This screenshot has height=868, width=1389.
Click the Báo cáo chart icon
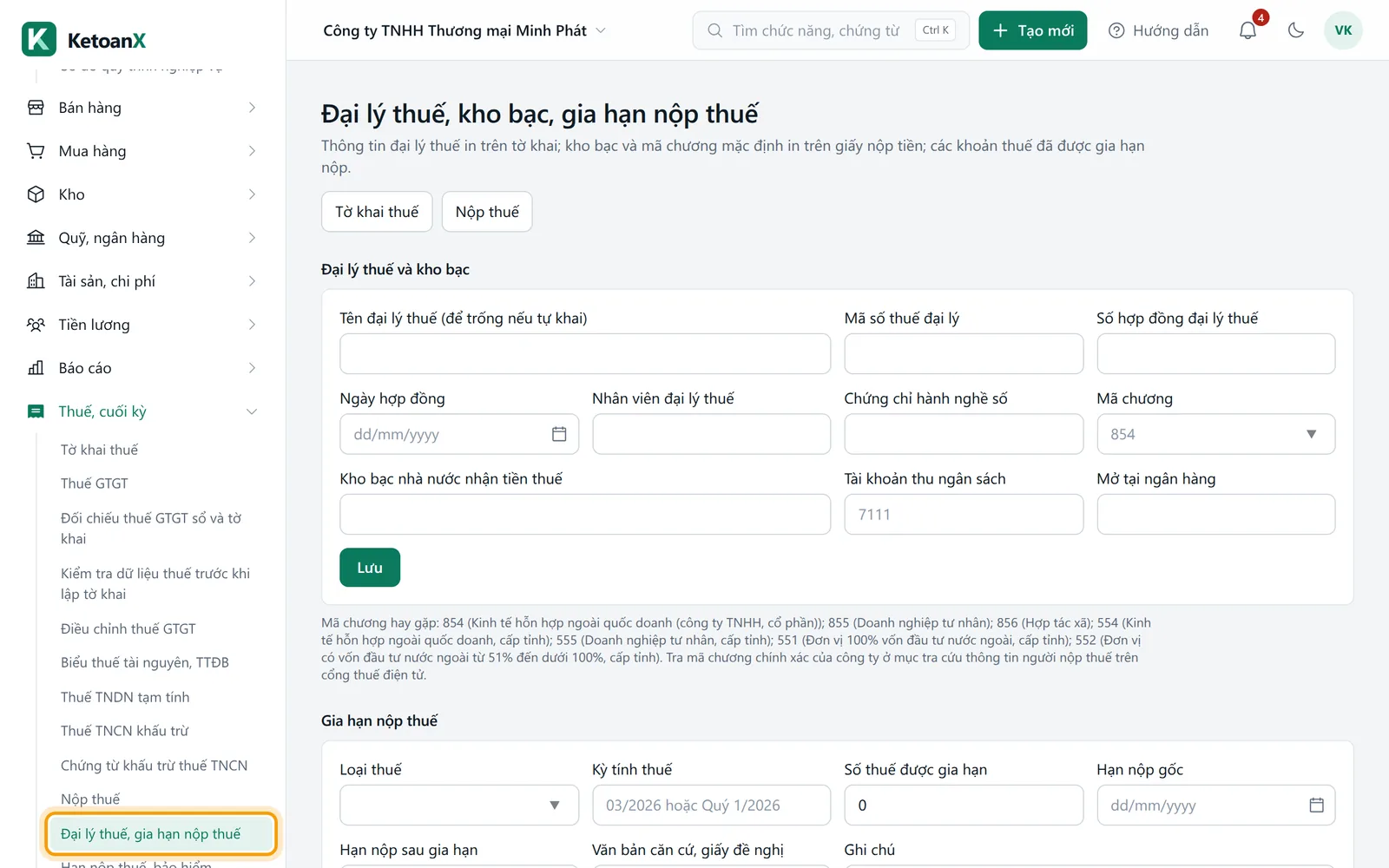(x=36, y=368)
